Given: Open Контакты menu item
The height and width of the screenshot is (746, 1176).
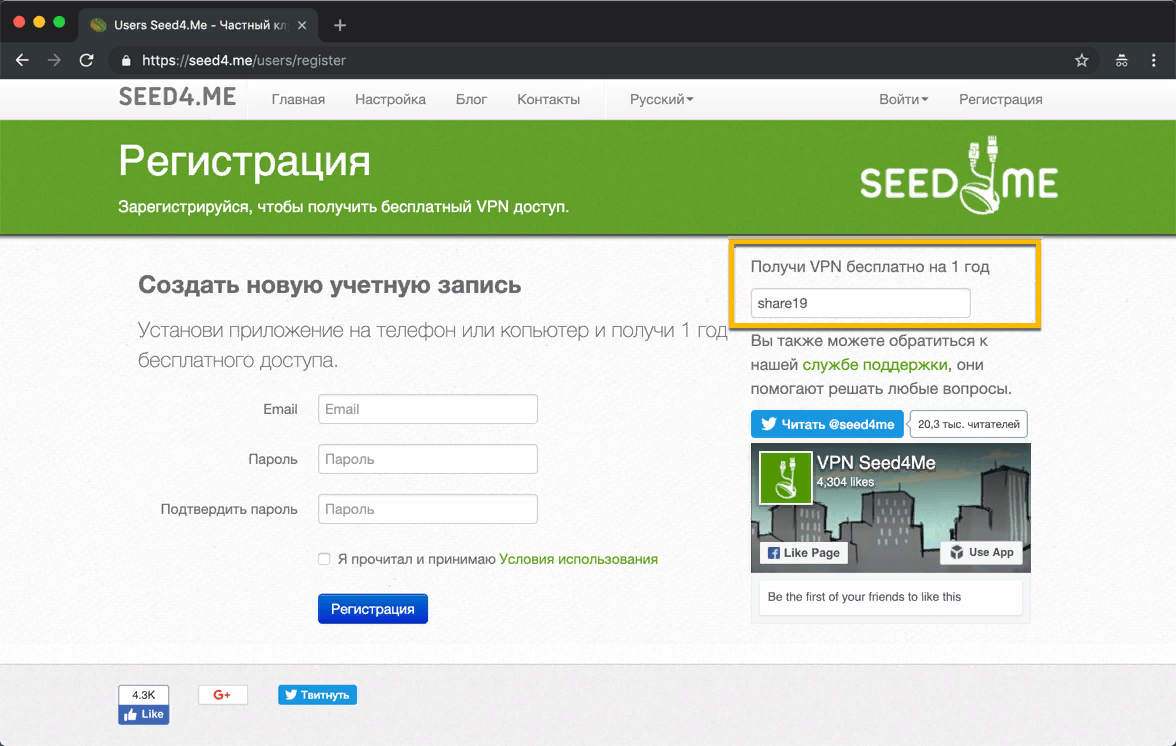Looking at the screenshot, I should coord(548,100).
